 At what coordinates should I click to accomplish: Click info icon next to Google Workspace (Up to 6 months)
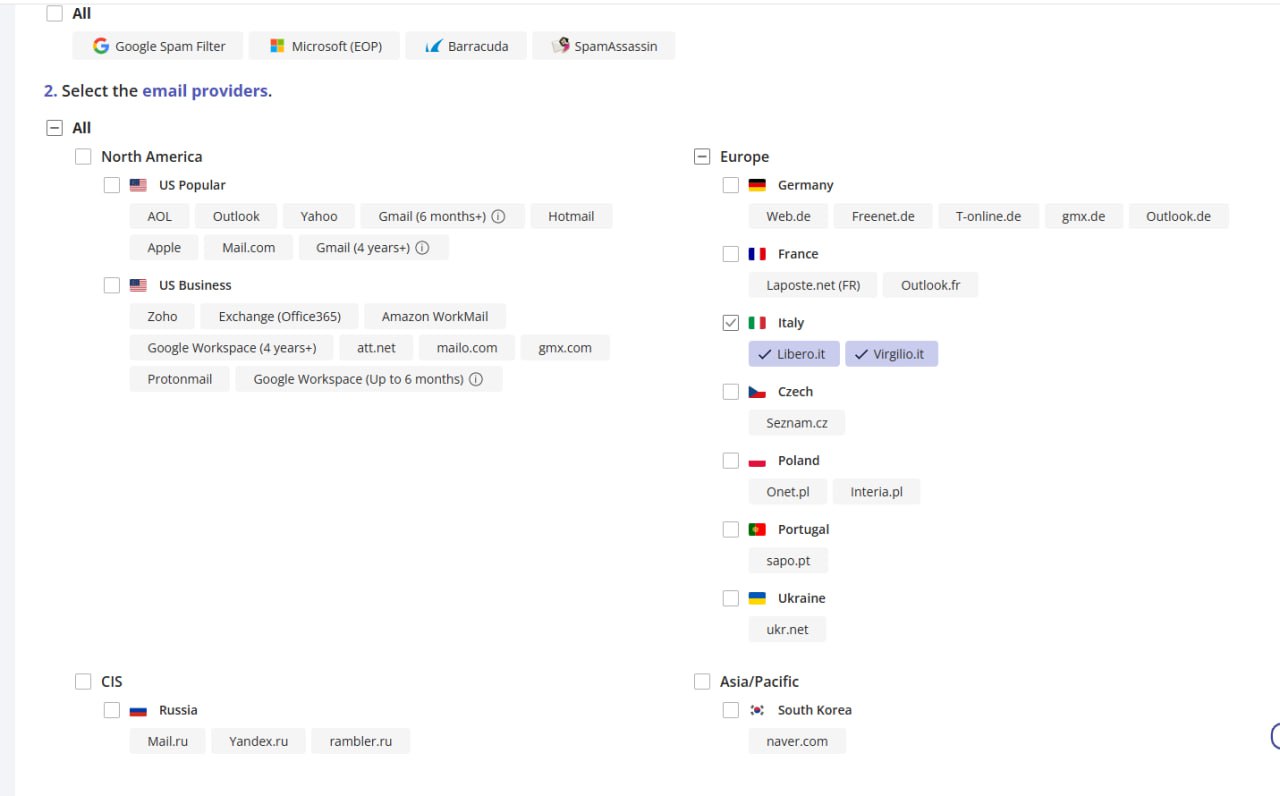pos(476,380)
